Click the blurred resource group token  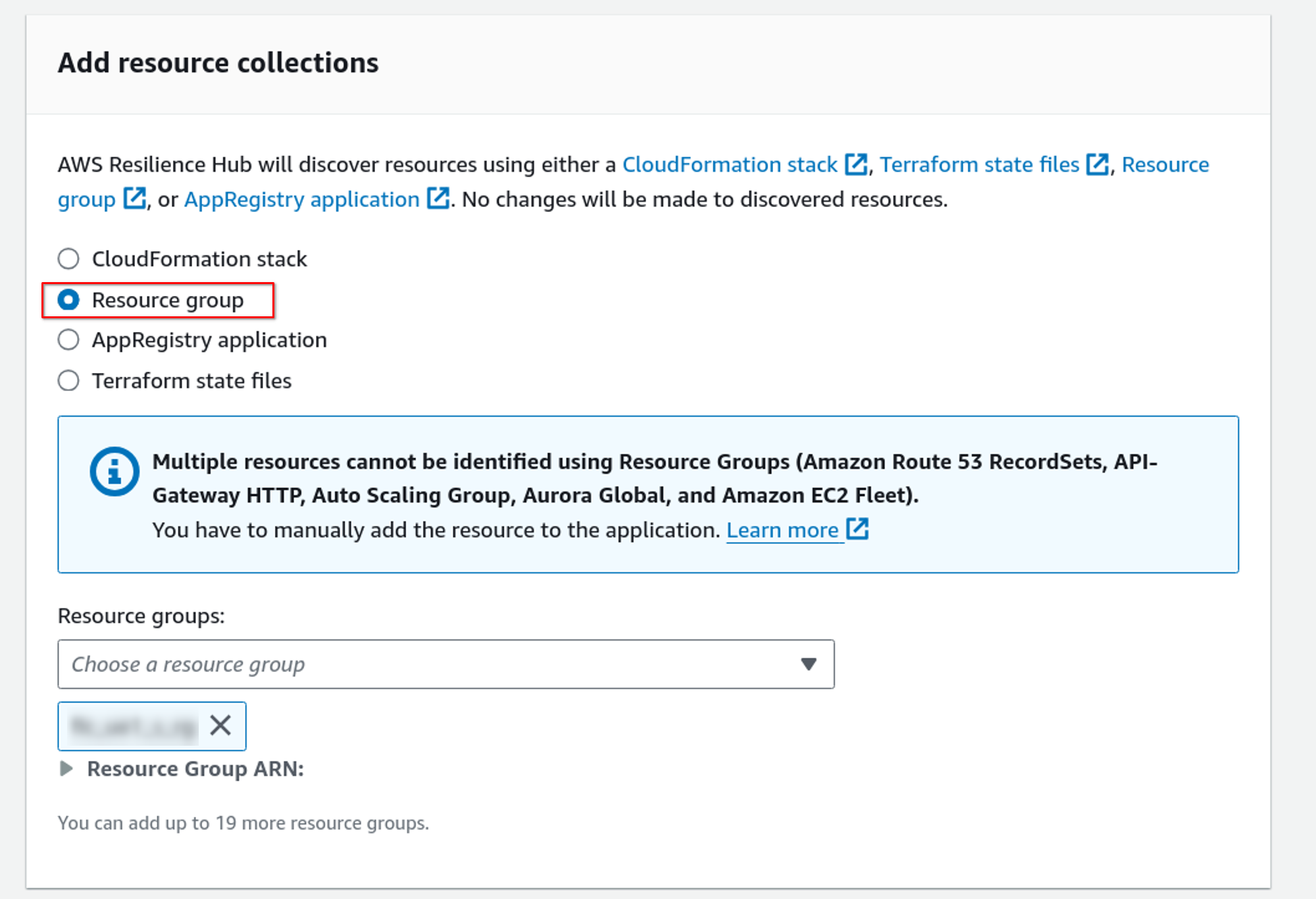[134, 726]
